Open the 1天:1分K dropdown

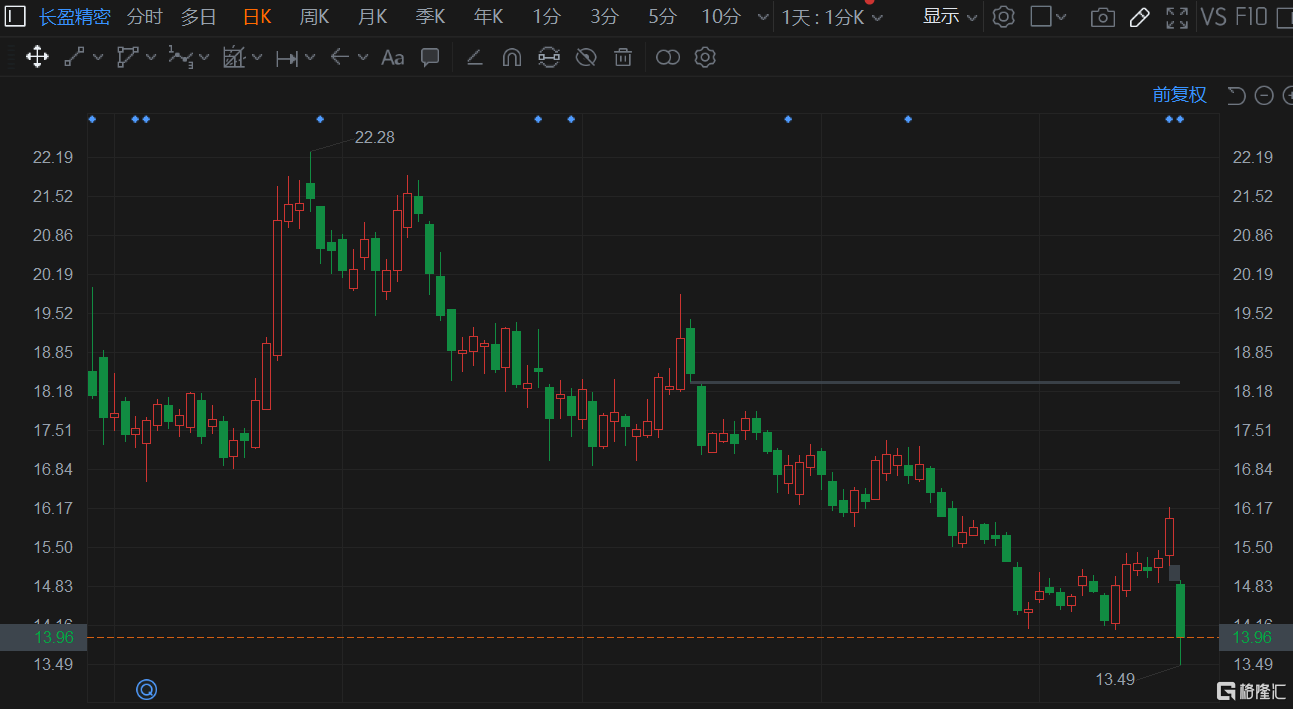(833, 17)
